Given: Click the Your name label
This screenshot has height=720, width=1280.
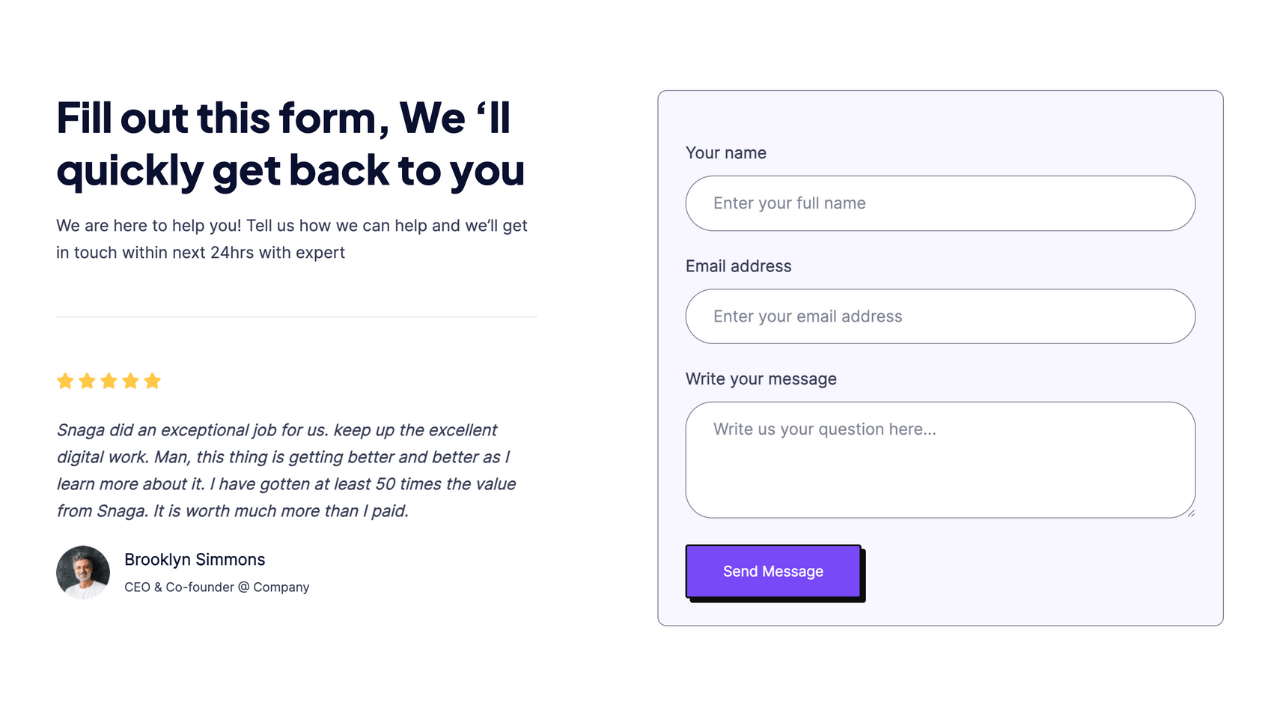Looking at the screenshot, I should [726, 153].
